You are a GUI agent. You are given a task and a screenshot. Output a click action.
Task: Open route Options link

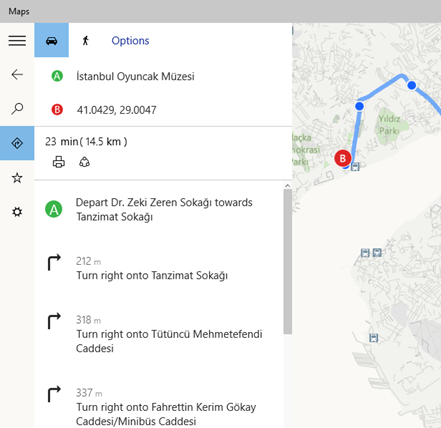tap(130, 41)
